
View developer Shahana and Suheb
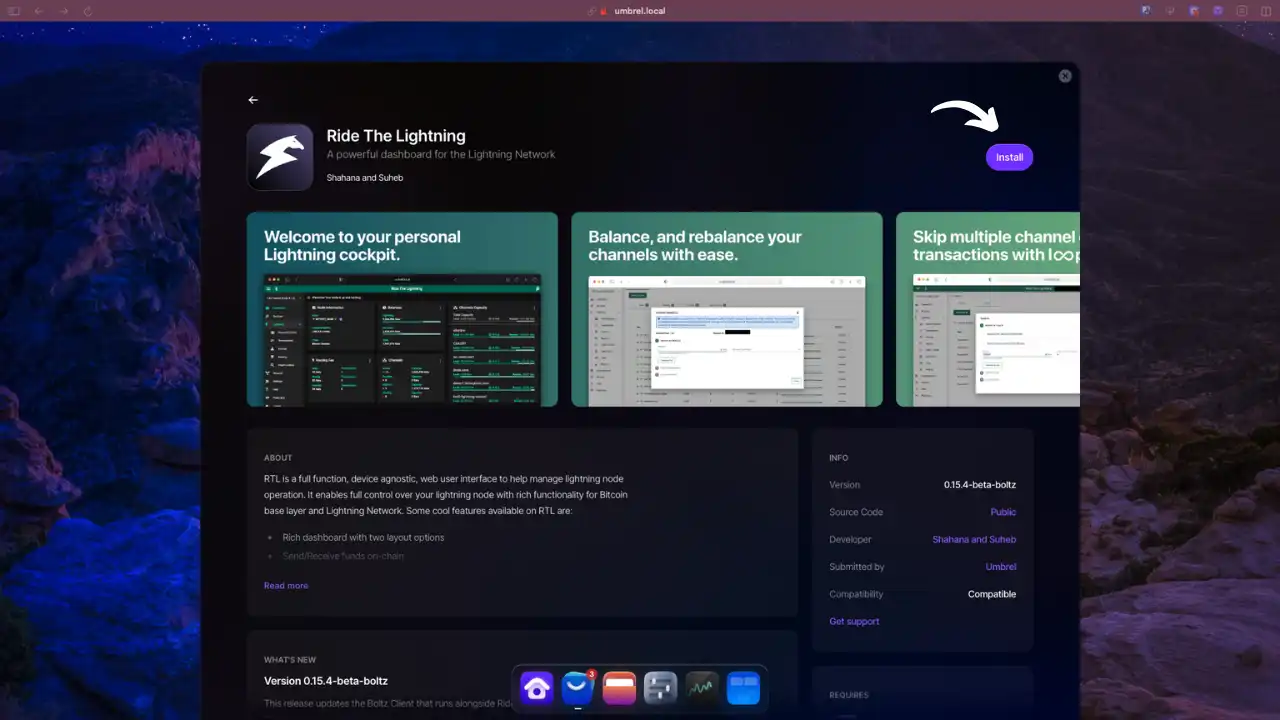click(x=974, y=539)
